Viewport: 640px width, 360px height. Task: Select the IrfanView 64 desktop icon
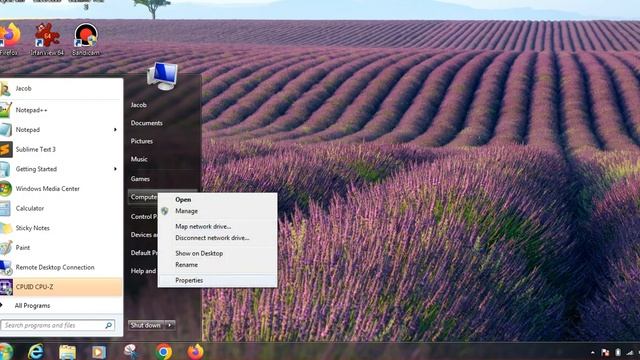pos(47,39)
